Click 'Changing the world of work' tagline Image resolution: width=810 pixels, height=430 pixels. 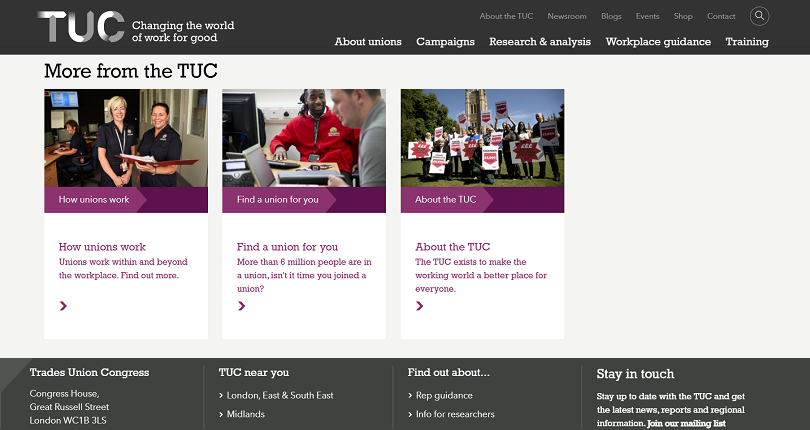pyautogui.click(x=183, y=31)
